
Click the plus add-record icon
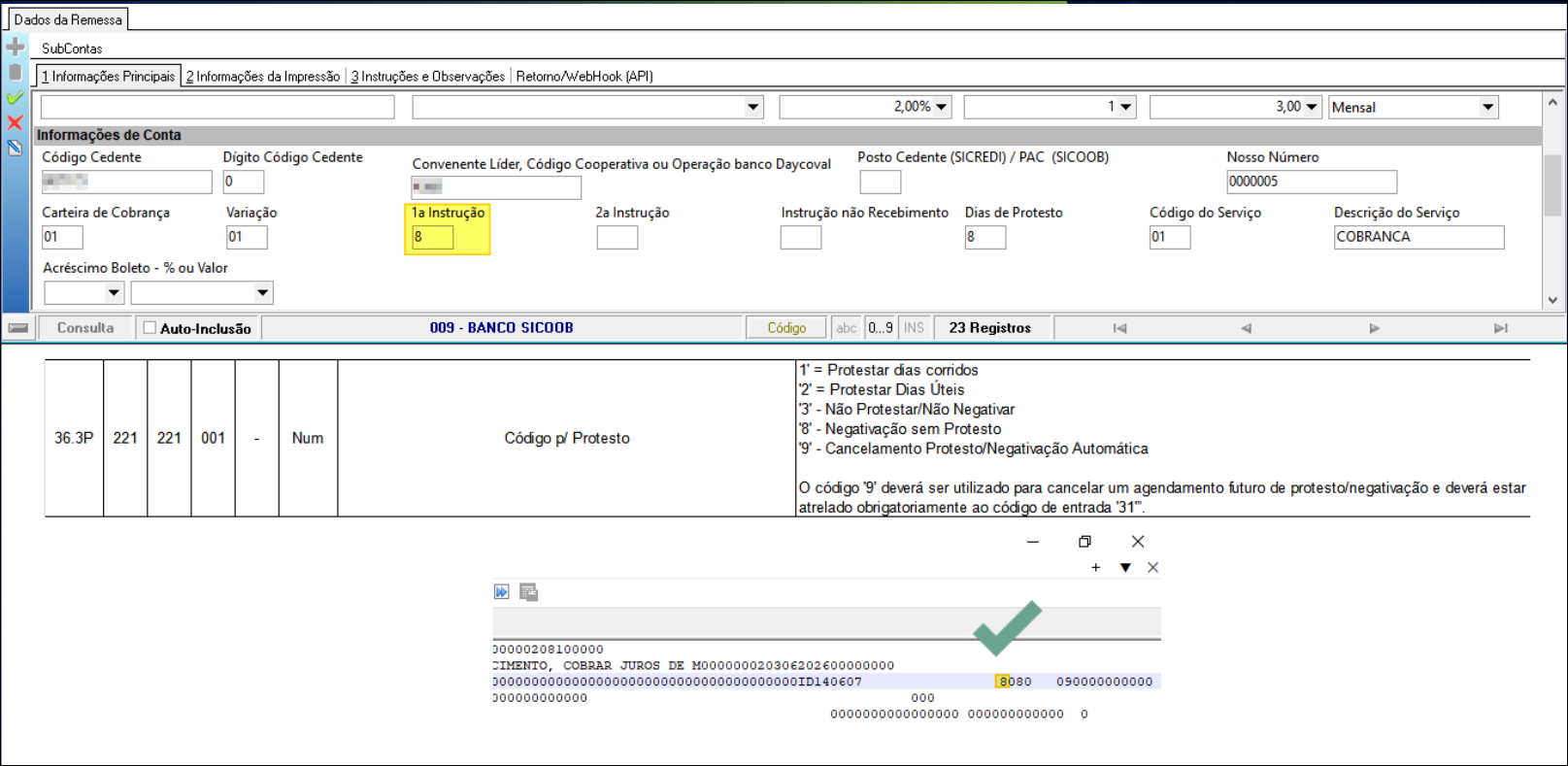15,47
